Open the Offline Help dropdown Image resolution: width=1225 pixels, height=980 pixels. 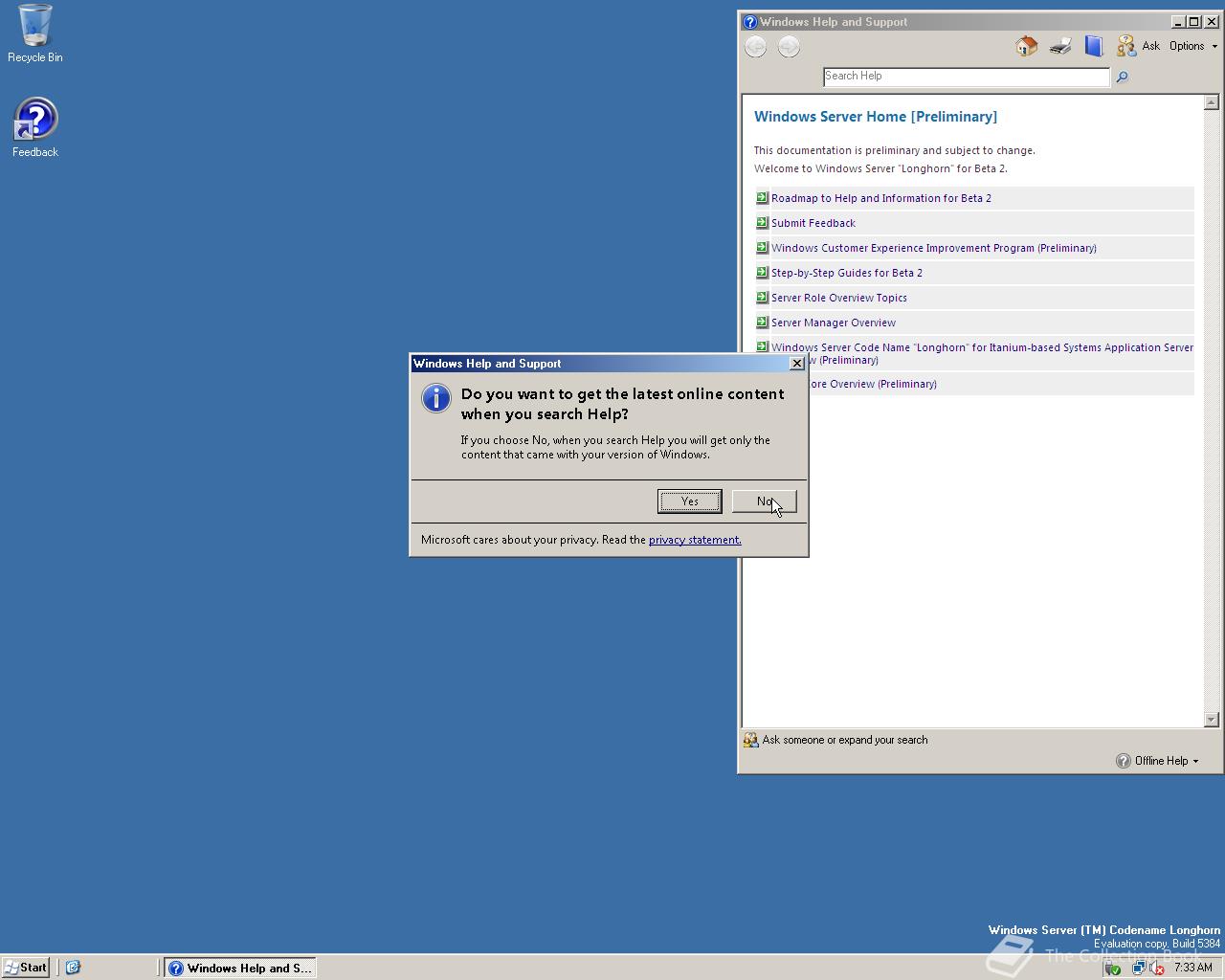point(1157,761)
